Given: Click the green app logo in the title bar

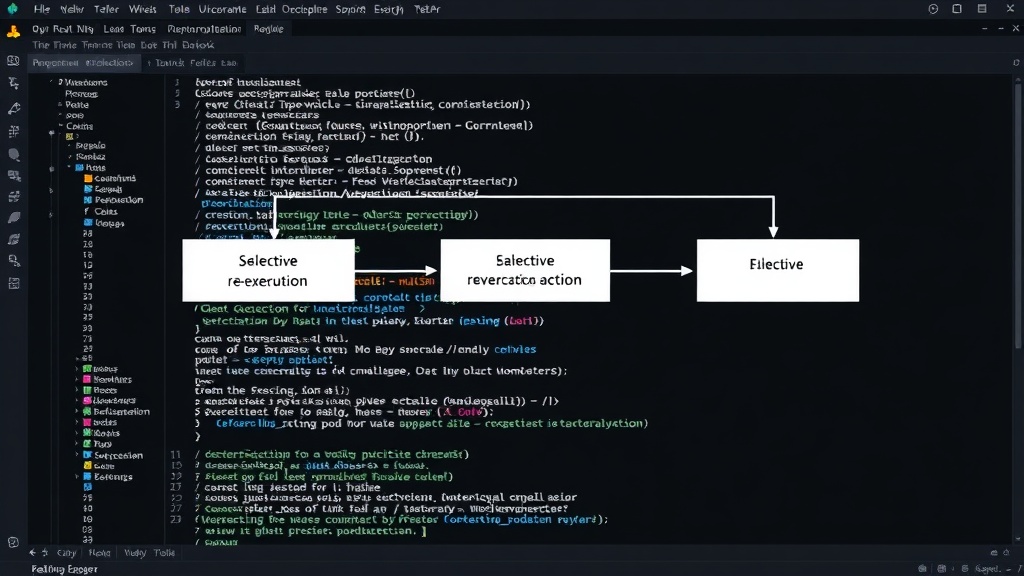Looking at the screenshot, I should tap(12, 9).
